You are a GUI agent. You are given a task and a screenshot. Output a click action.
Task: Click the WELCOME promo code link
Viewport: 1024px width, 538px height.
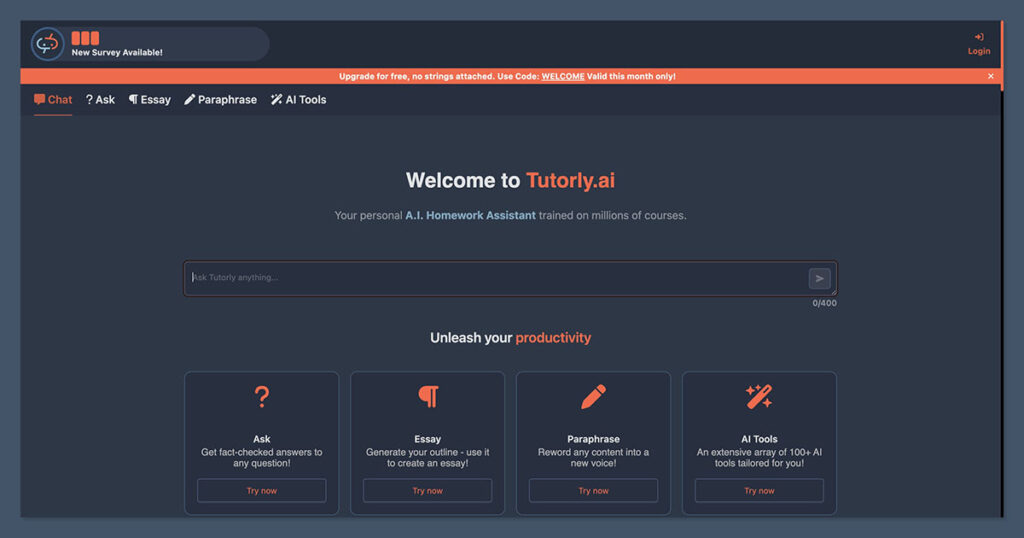[x=563, y=76]
